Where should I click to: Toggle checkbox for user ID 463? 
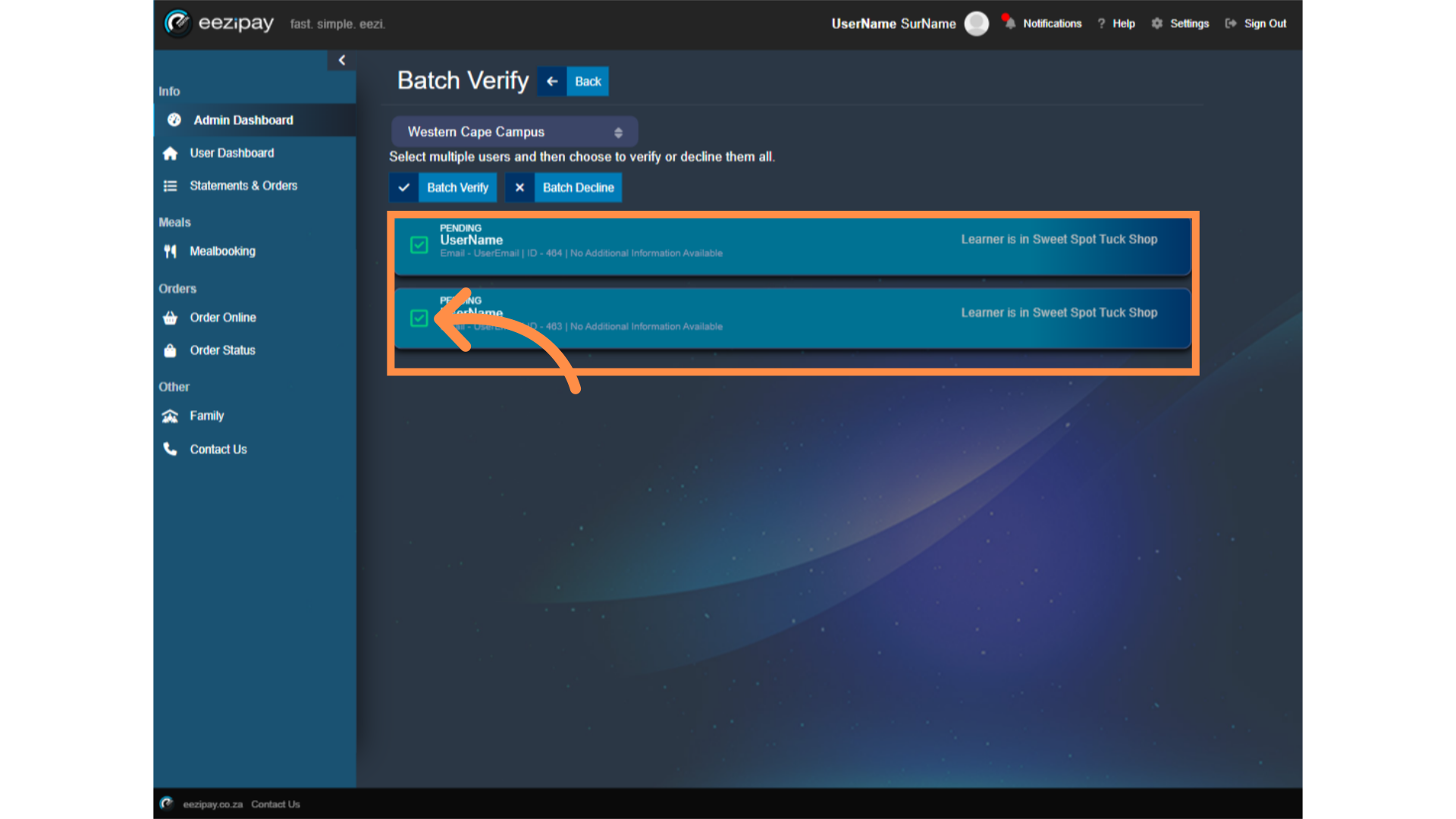tap(419, 318)
